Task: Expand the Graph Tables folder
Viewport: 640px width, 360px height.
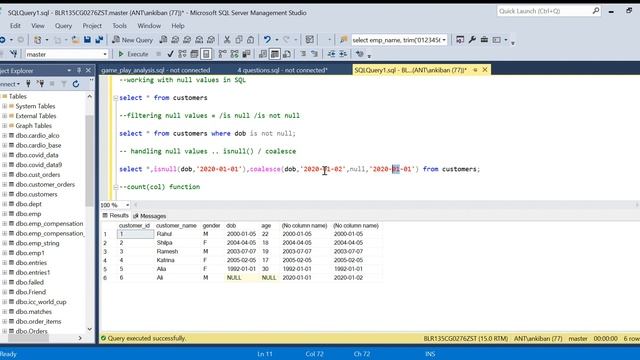Action: click(x=4, y=126)
